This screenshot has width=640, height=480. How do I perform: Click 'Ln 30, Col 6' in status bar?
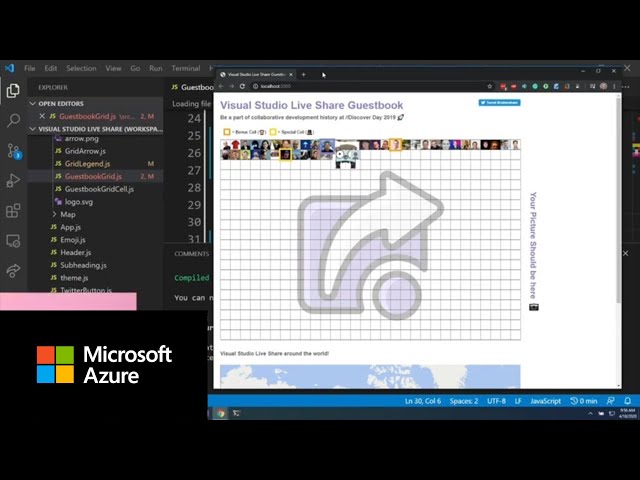[x=423, y=401]
